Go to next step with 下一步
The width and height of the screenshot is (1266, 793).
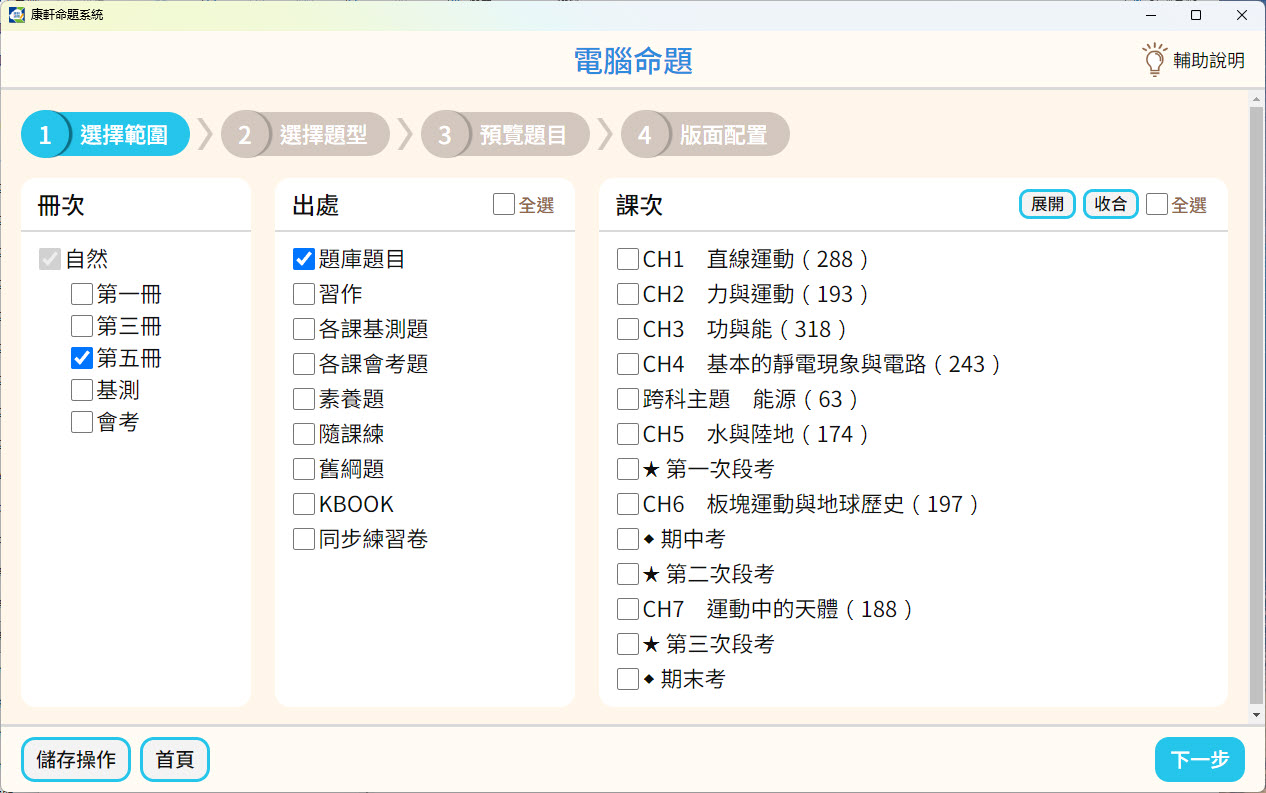(1200, 759)
